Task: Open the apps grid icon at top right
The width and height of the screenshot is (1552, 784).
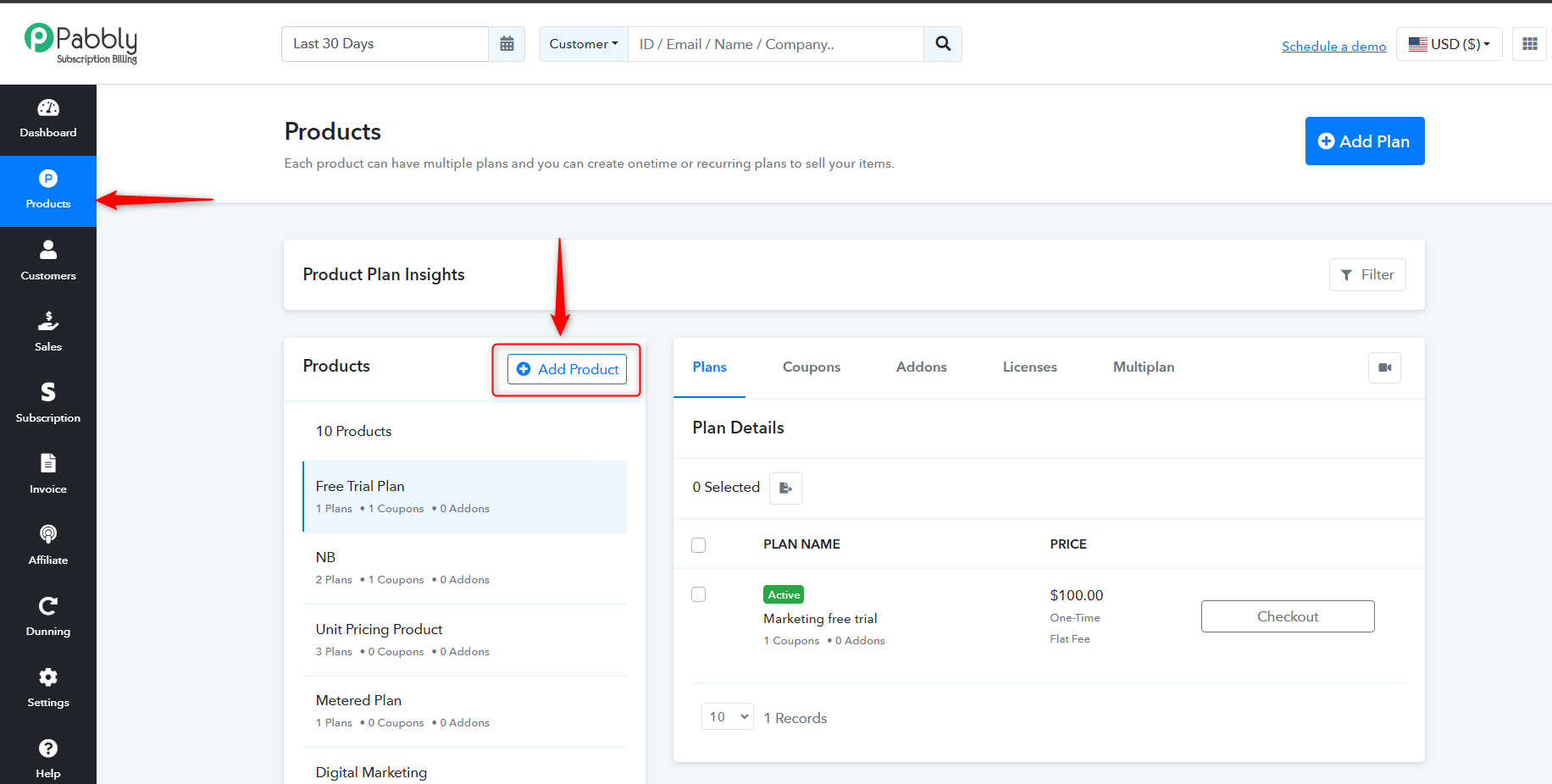Action: (x=1529, y=44)
